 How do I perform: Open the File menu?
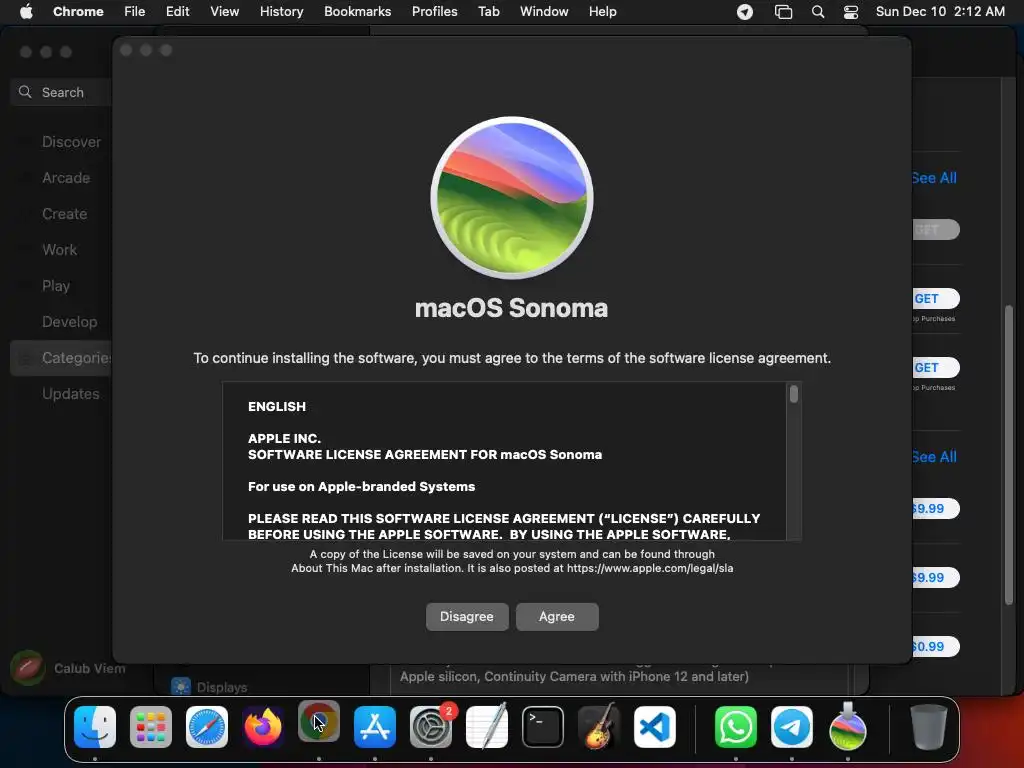coord(135,11)
